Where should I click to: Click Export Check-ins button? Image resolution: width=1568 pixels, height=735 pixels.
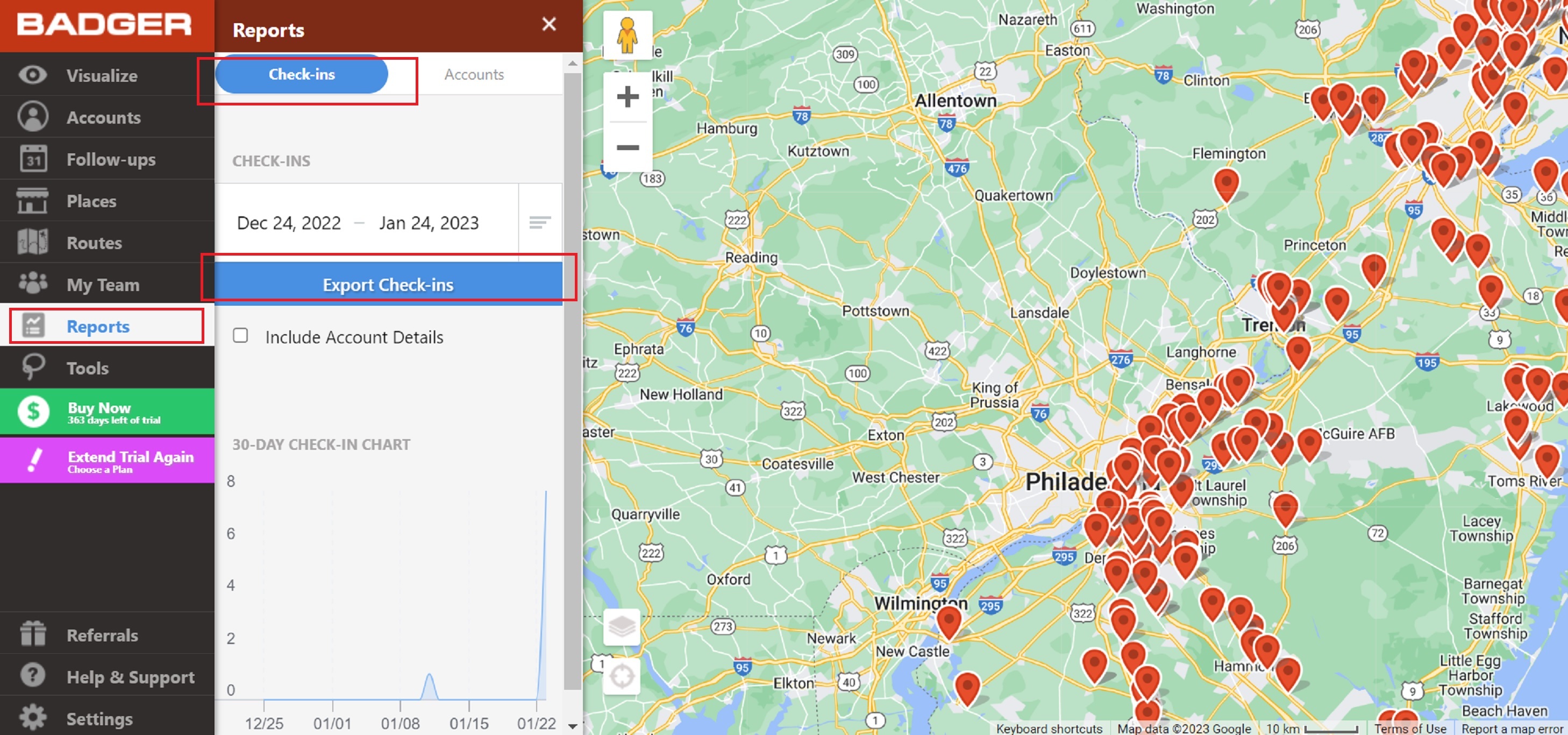point(388,284)
